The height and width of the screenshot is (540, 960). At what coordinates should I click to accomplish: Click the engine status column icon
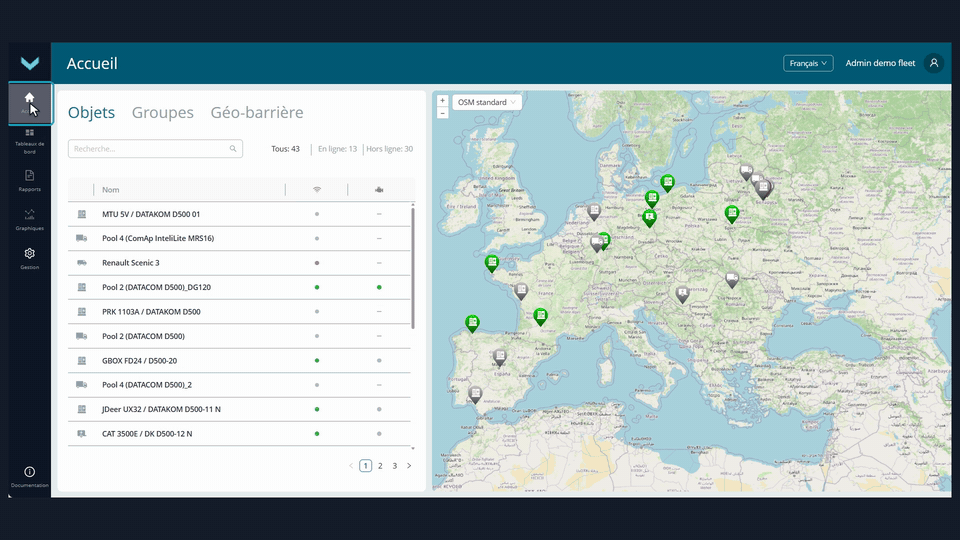(x=379, y=190)
